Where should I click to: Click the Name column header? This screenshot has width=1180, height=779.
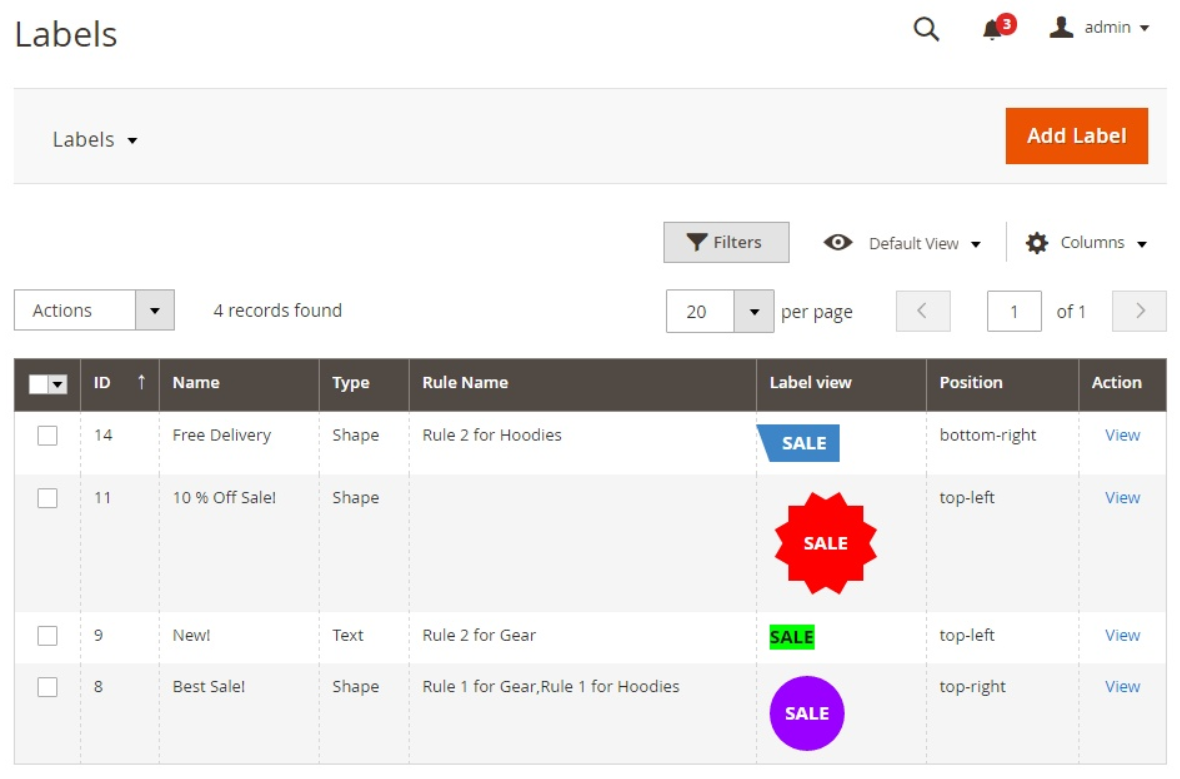[196, 383]
